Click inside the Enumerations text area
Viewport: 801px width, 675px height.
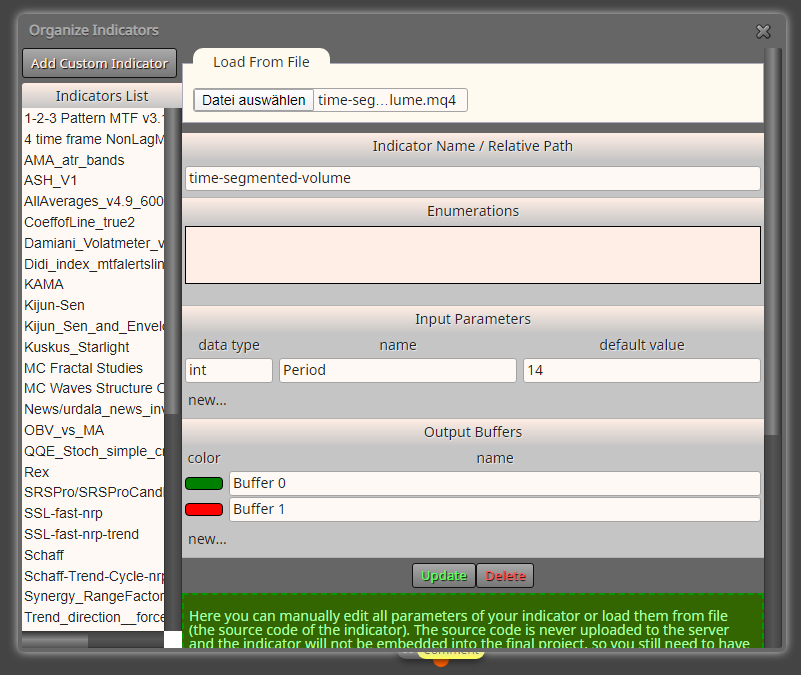pyautogui.click(x=473, y=255)
